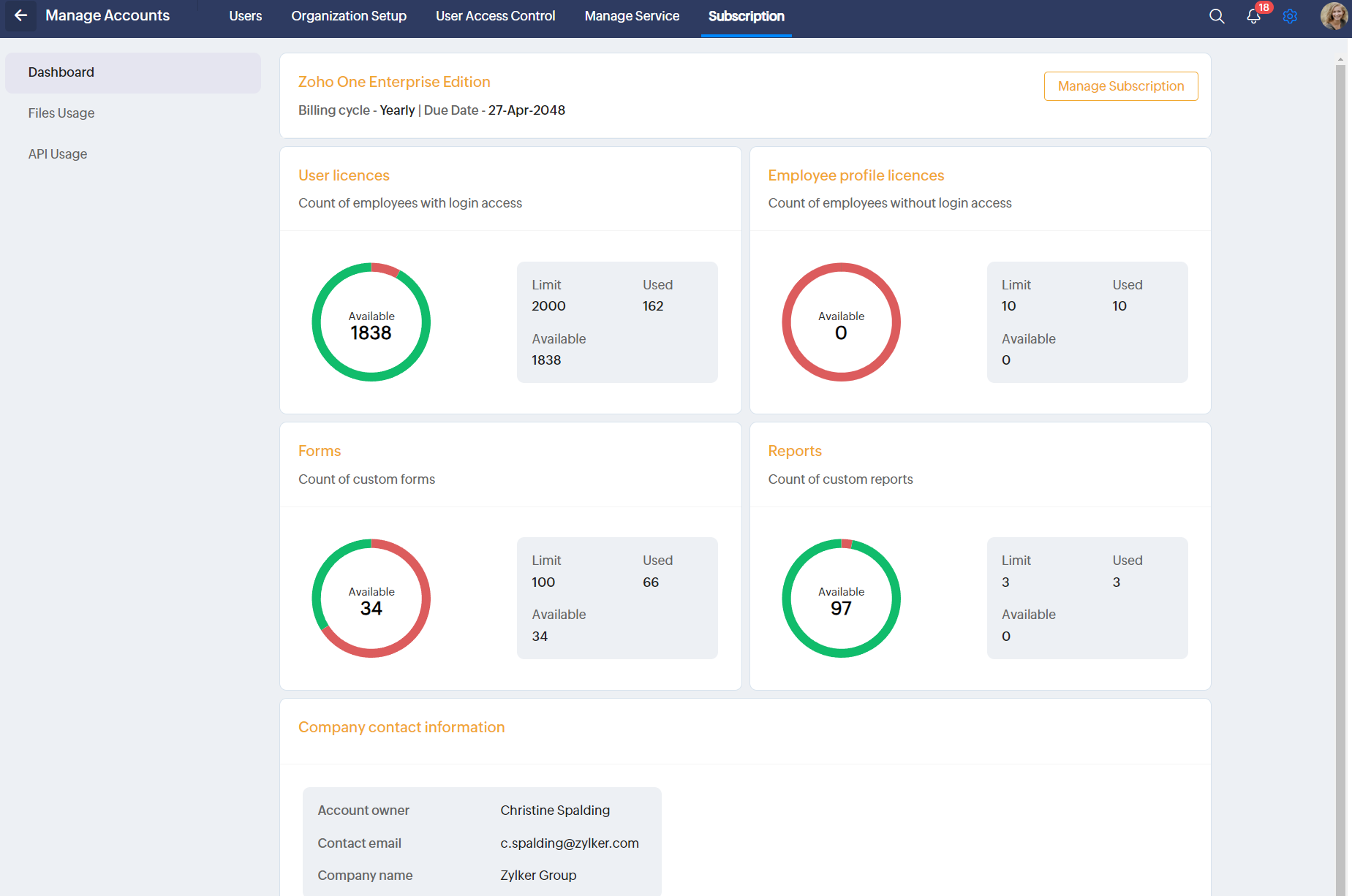Open the settings gear icon
This screenshot has width=1352, height=896.
point(1290,16)
